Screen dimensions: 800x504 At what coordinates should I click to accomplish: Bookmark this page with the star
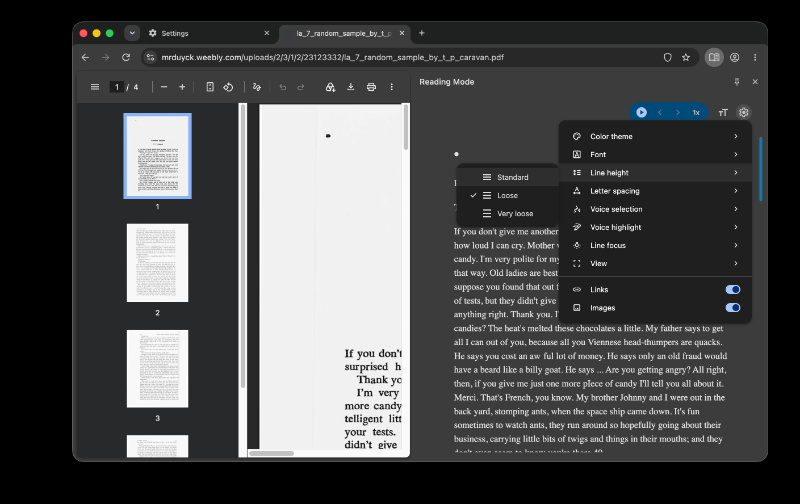point(686,58)
